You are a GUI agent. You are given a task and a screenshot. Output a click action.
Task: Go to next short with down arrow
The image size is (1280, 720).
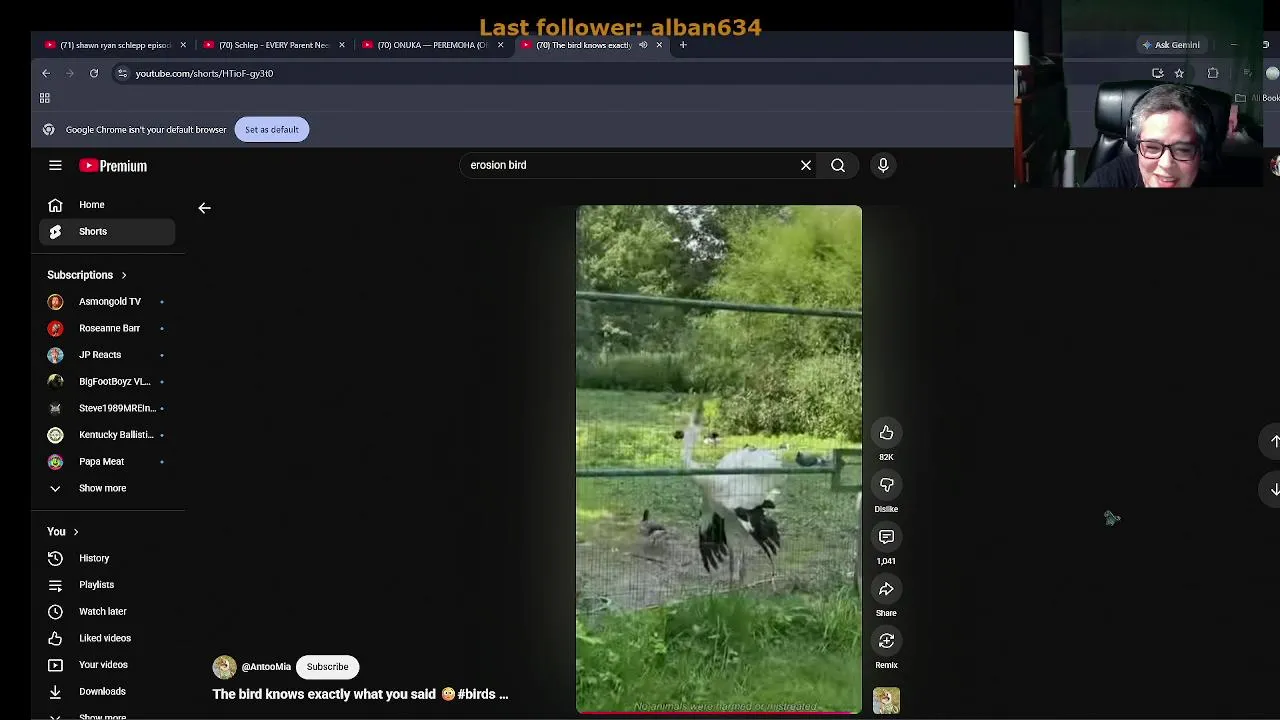tap(1274, 489)
